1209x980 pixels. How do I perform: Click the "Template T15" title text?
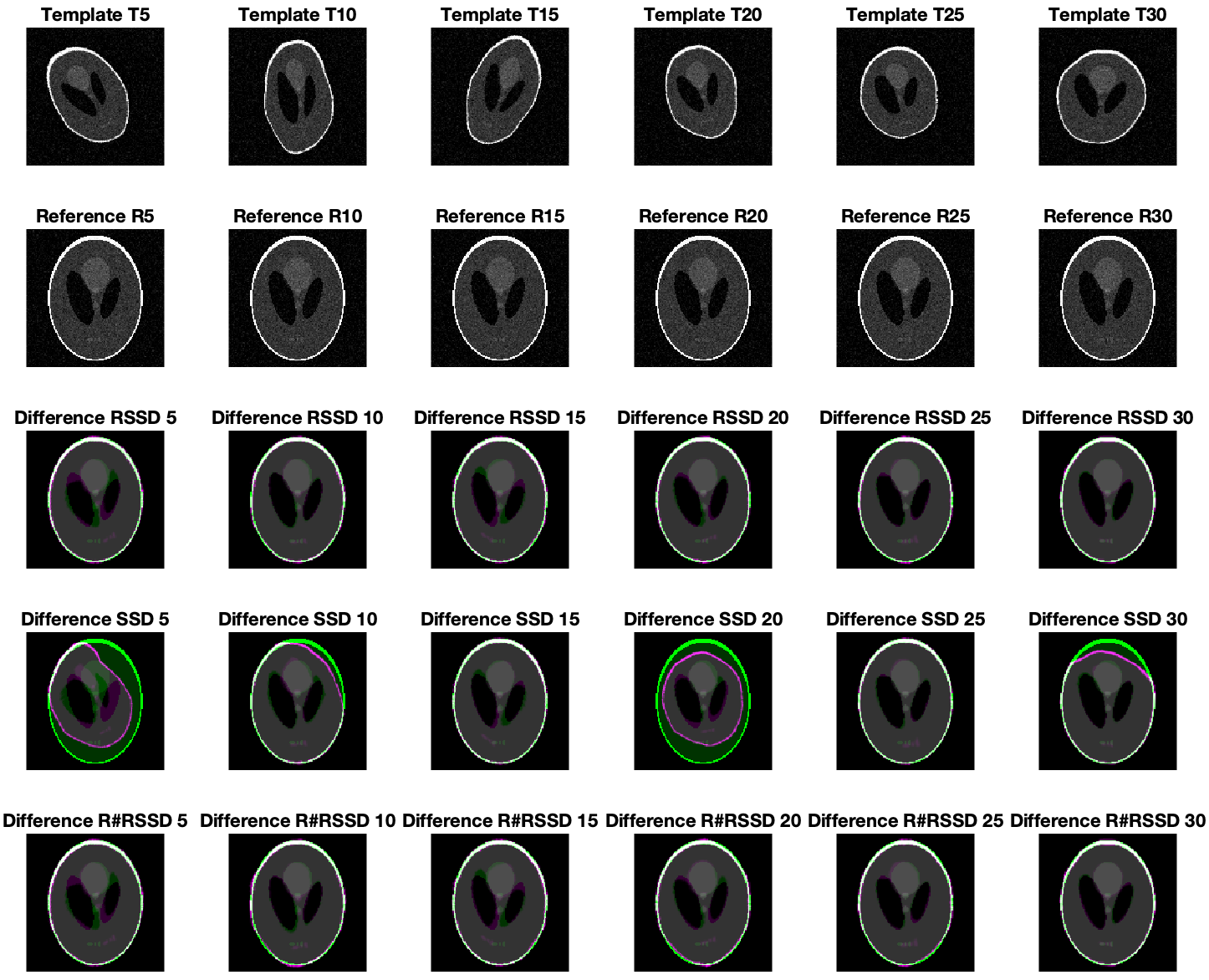tap(500, 15)
